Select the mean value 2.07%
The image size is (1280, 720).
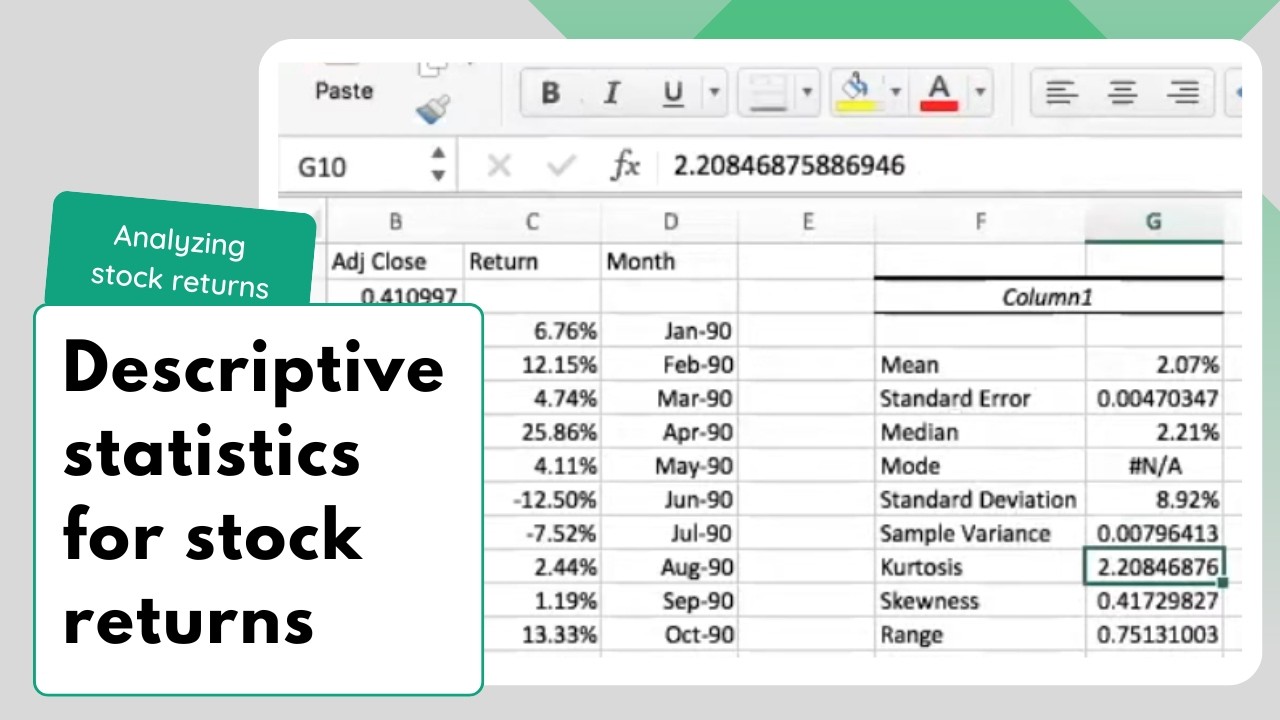point(1154,365)
